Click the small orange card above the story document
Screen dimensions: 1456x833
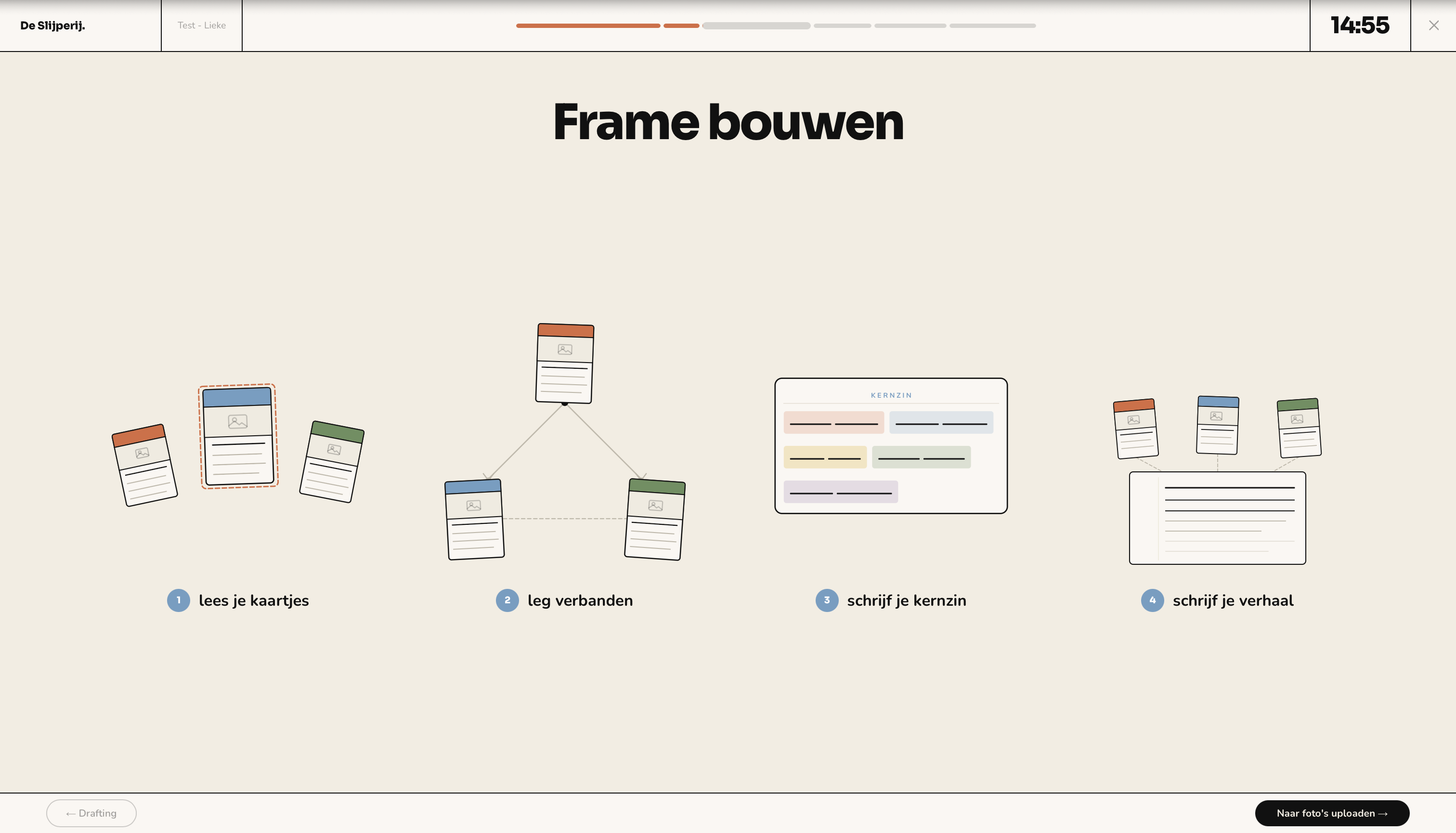[1136, 429]
